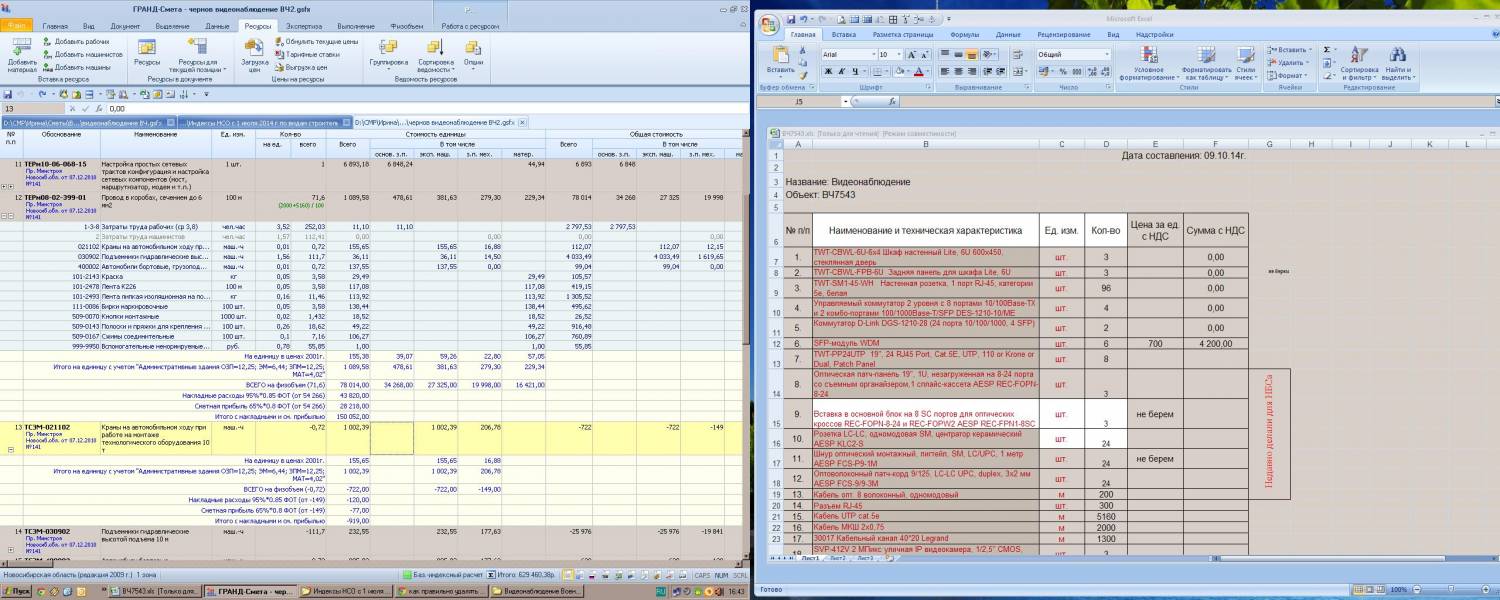This screenshot has height=600, width=1500.
Task: Click the Excel Вставить paste icon
Action: tap(780, 55)
